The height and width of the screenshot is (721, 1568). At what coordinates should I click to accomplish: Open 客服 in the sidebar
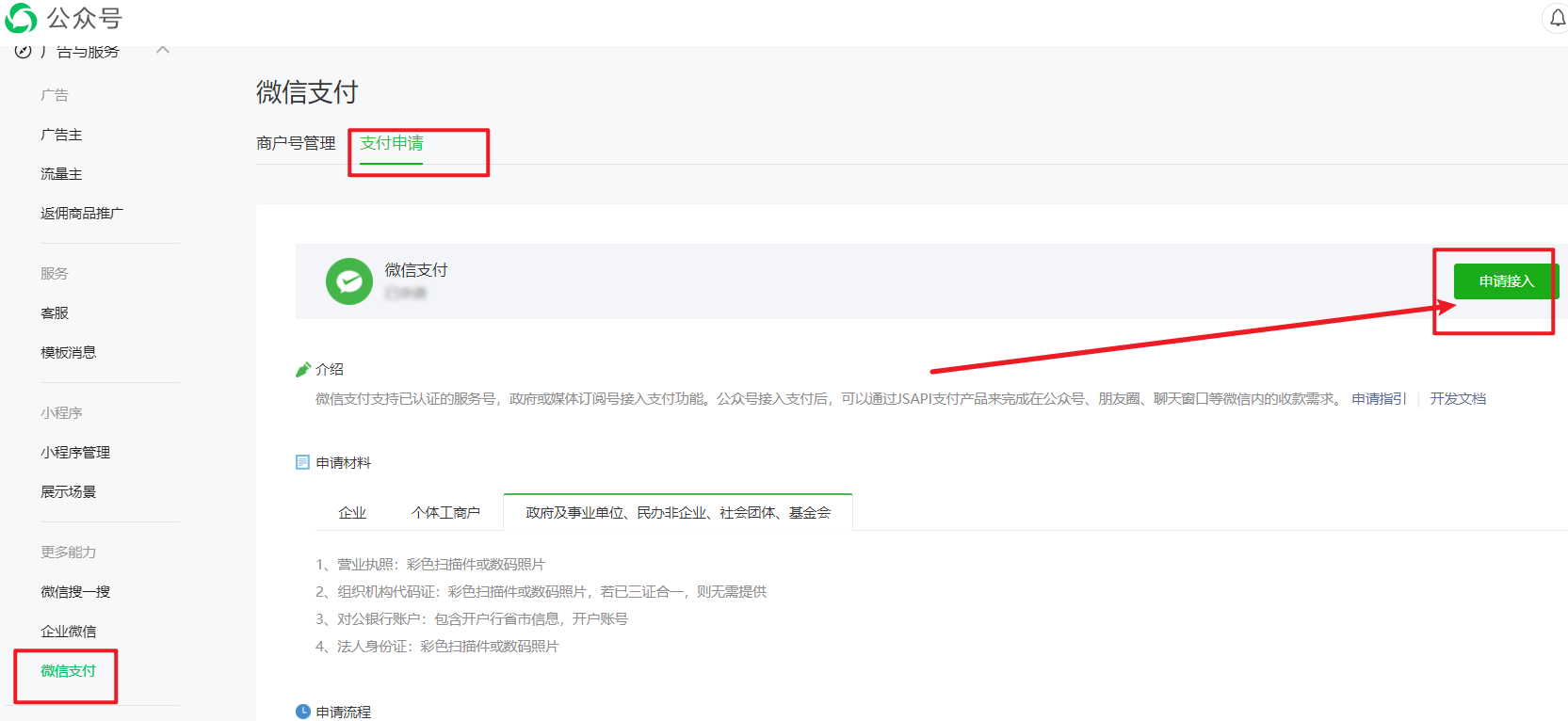tap(55, 313)
